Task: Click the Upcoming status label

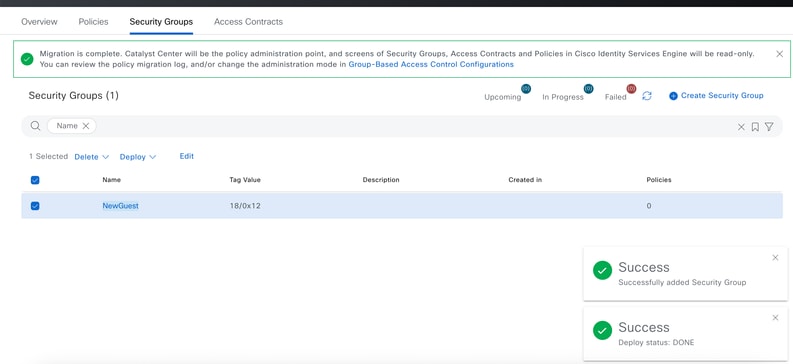Action: 503,97
